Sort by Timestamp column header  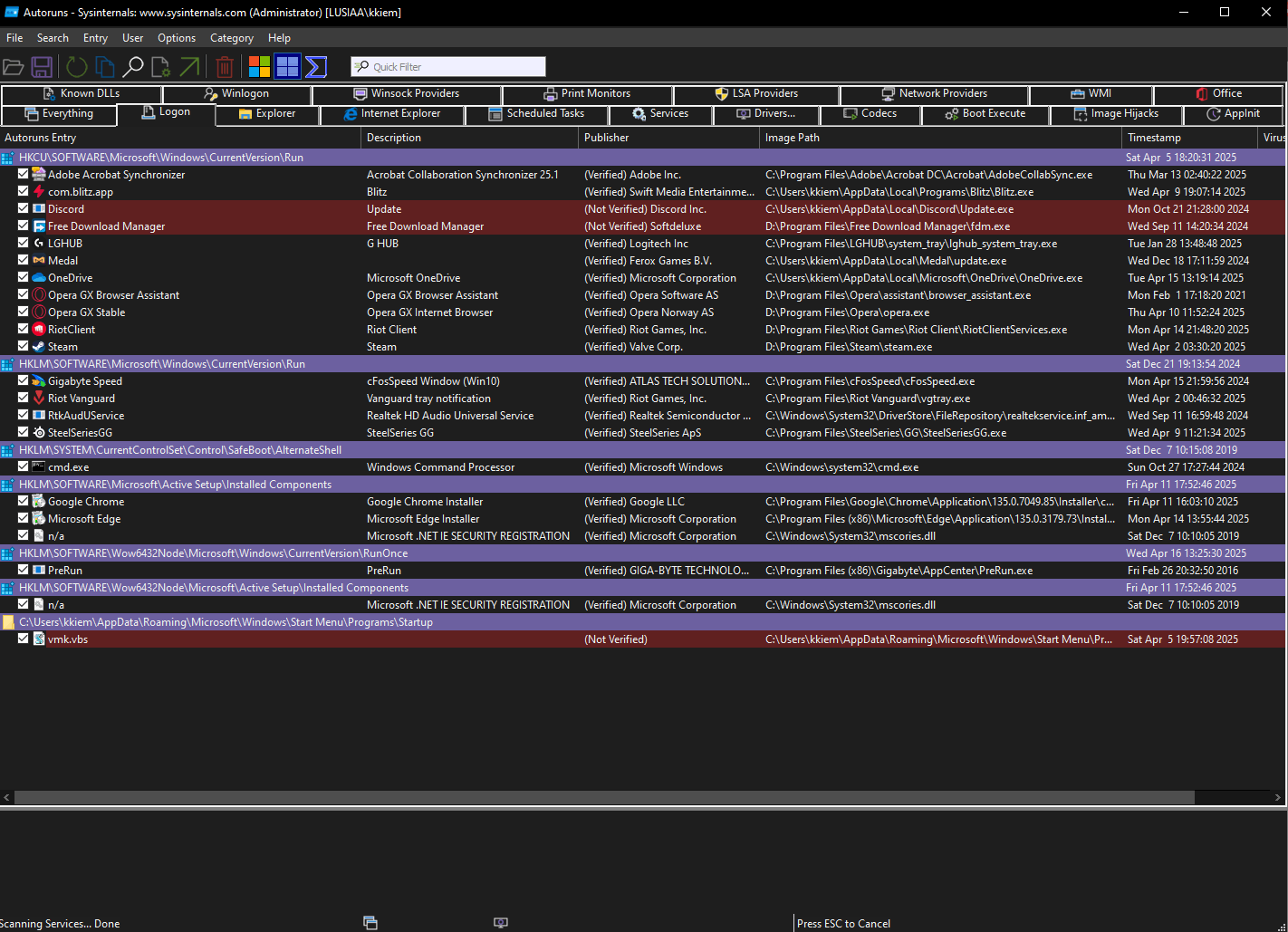pyautogui.click(x=1190, y=138)
